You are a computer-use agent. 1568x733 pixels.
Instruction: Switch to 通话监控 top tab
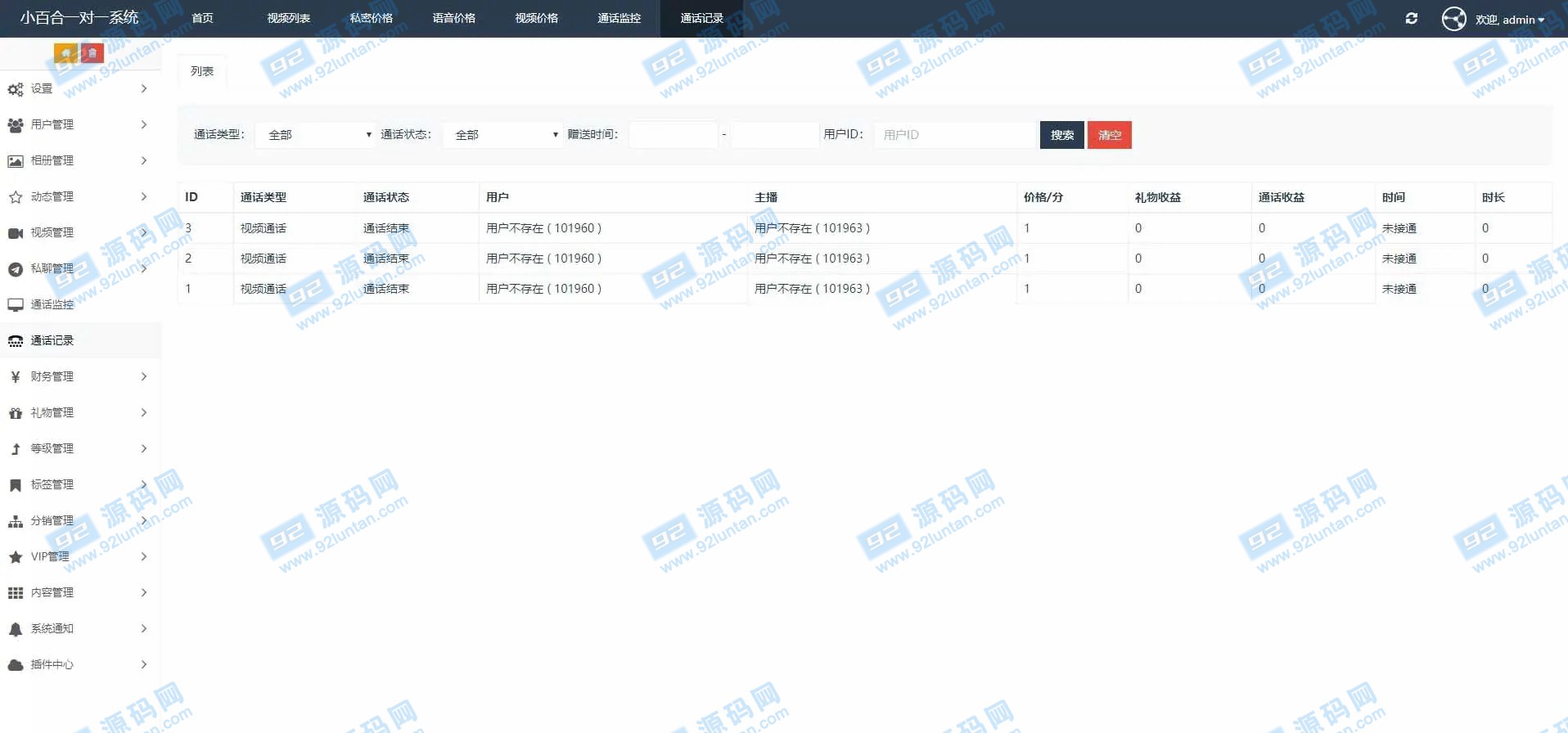[619, 18]
